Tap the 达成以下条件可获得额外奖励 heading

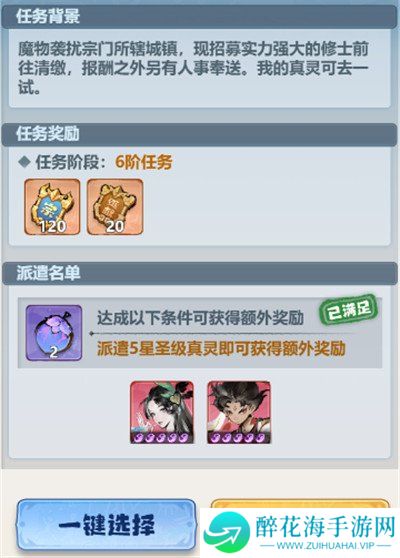(200, 318)
